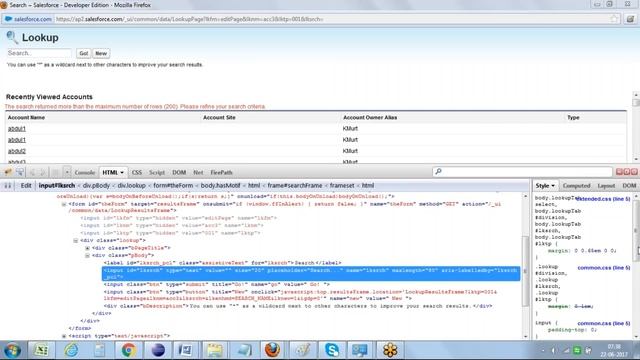The image size is (640, 360).
Task: Click the Lookup search input field
Action: point(39,53)
